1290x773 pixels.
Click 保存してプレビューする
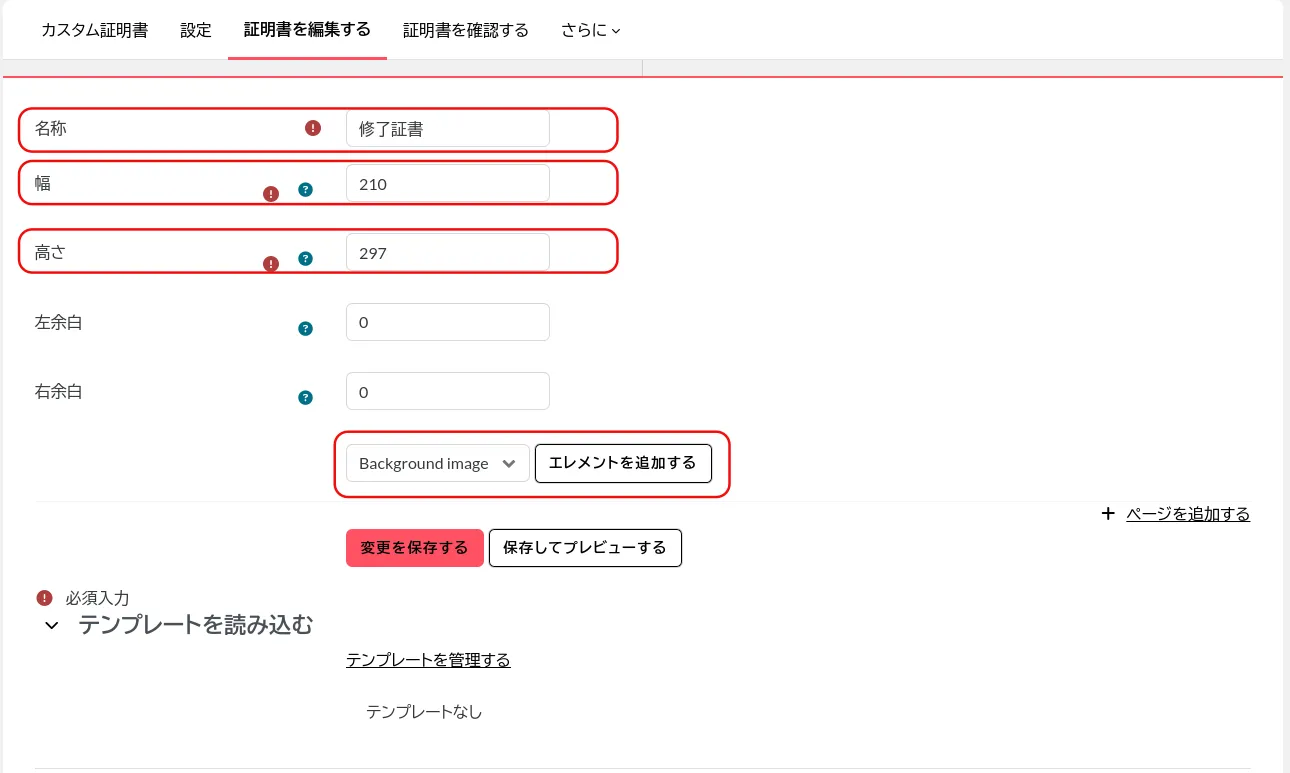coord(585,548)
